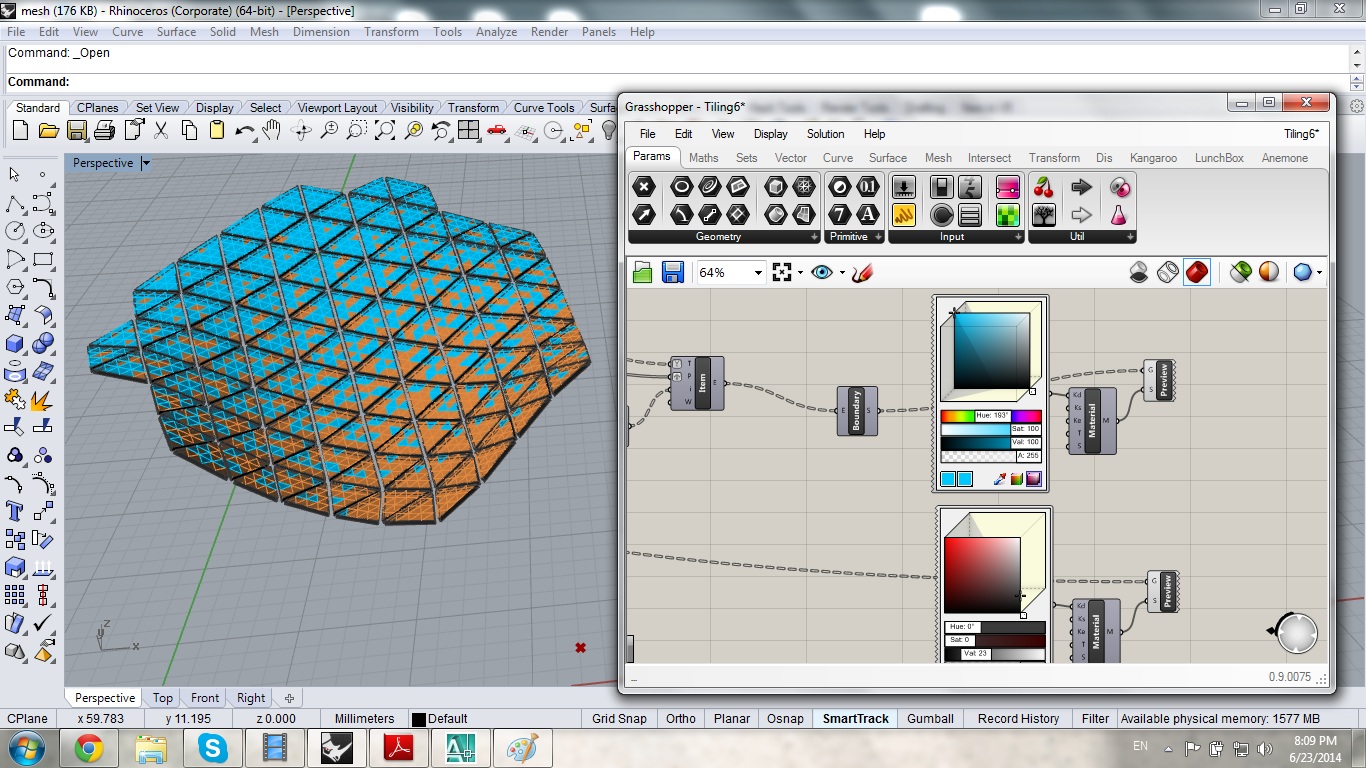1366x768 pixels.
Task: Toggle Grid Snap in status bar
Action: tap(619, 718)
